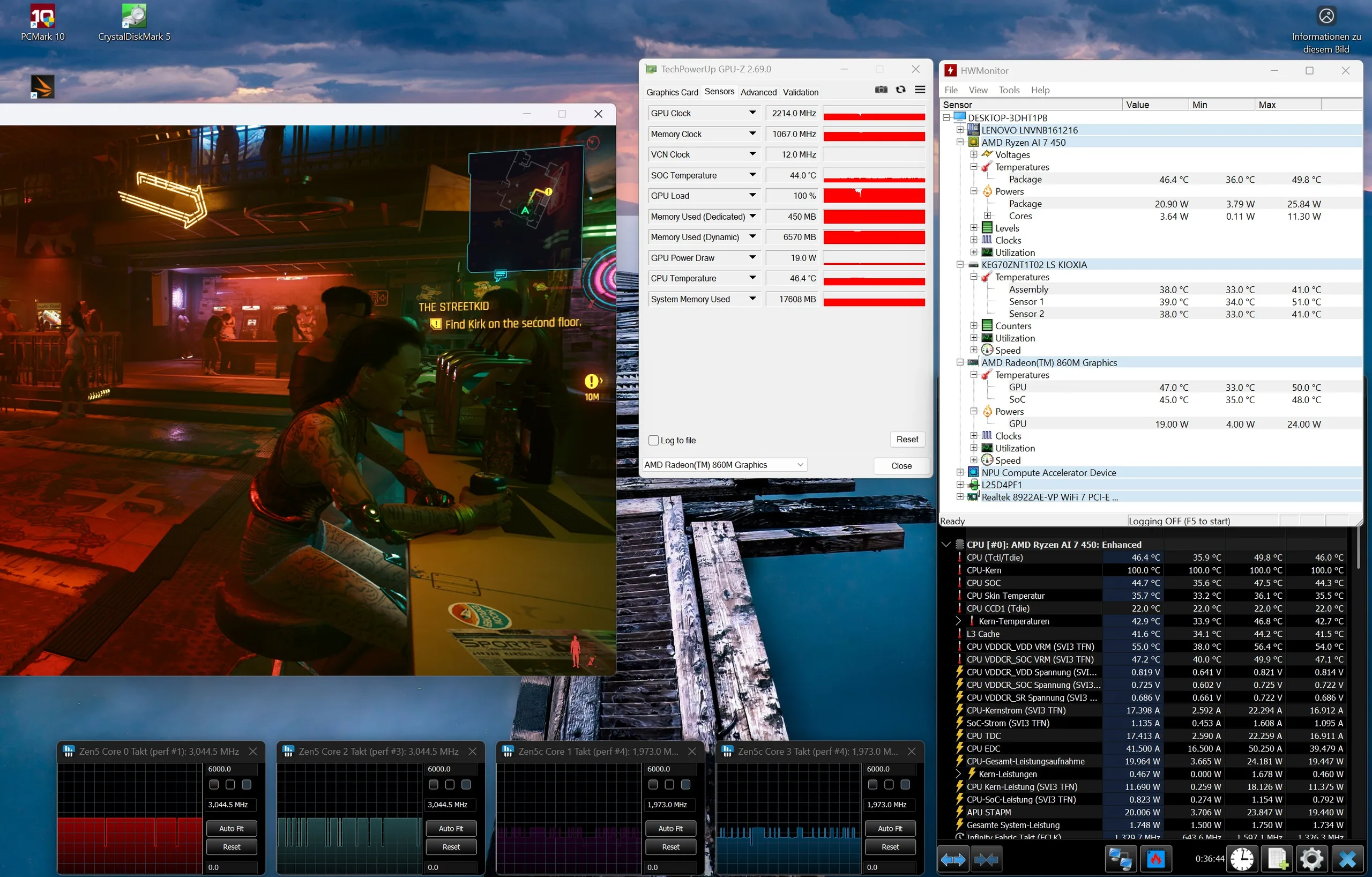Expand NPU Compute Accelerator Device node
The image size is (1372, 877).
pos(960,472)
